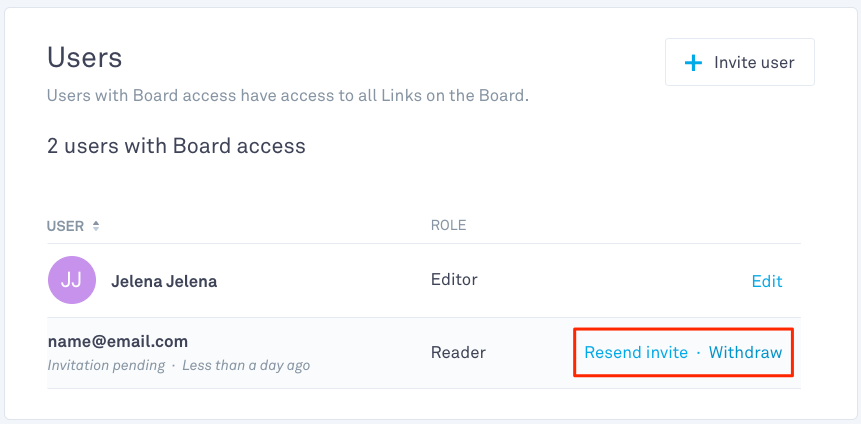The image size is (861, 424).
Task: Click the dot separator after Invitation pending
Action: (x=173, y=366)
